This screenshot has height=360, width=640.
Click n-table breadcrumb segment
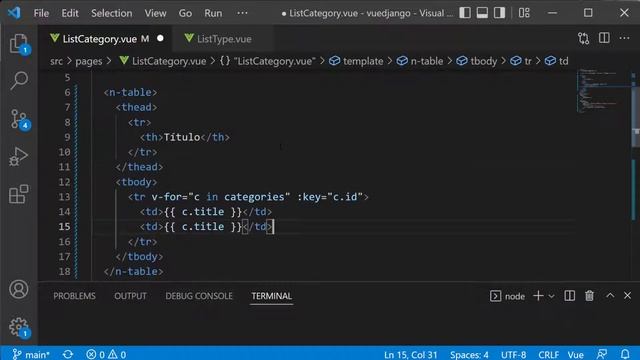(420, 61)
